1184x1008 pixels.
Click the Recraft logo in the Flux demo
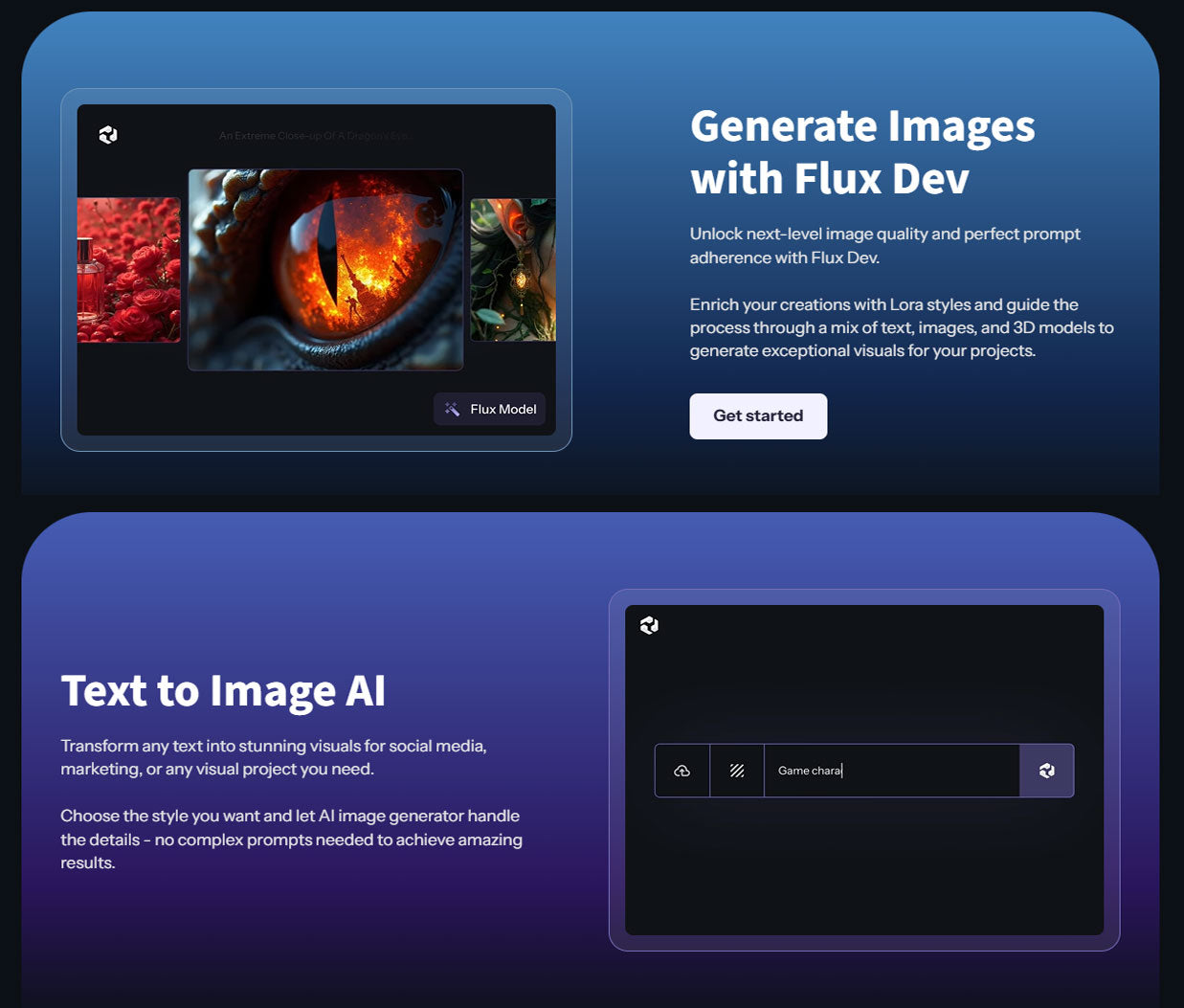tap(106, 134)
